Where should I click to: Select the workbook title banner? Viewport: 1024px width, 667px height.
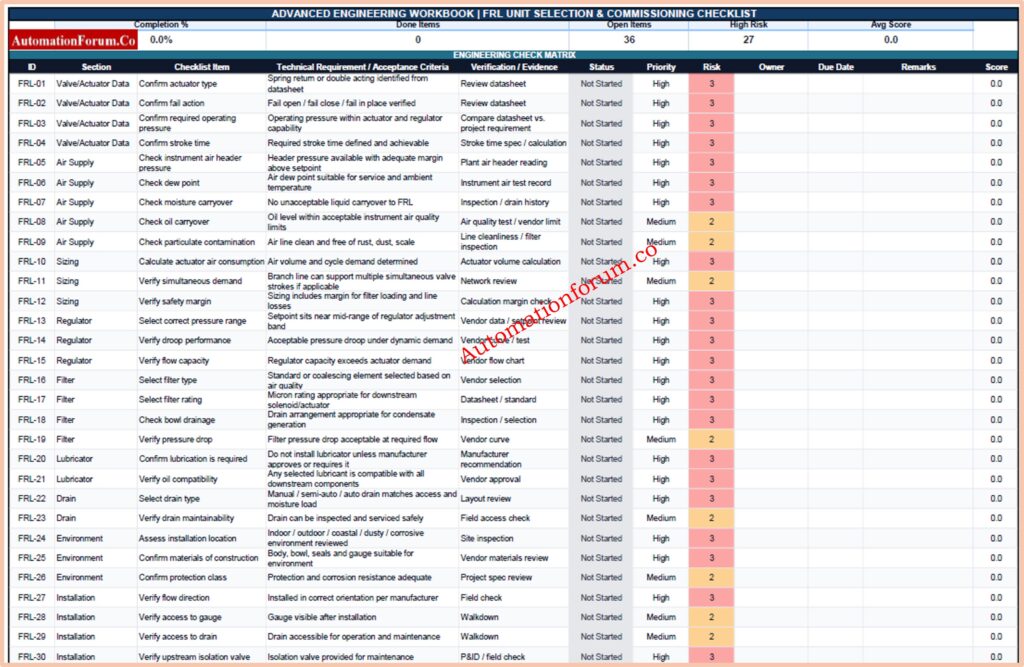coord(514,13)
